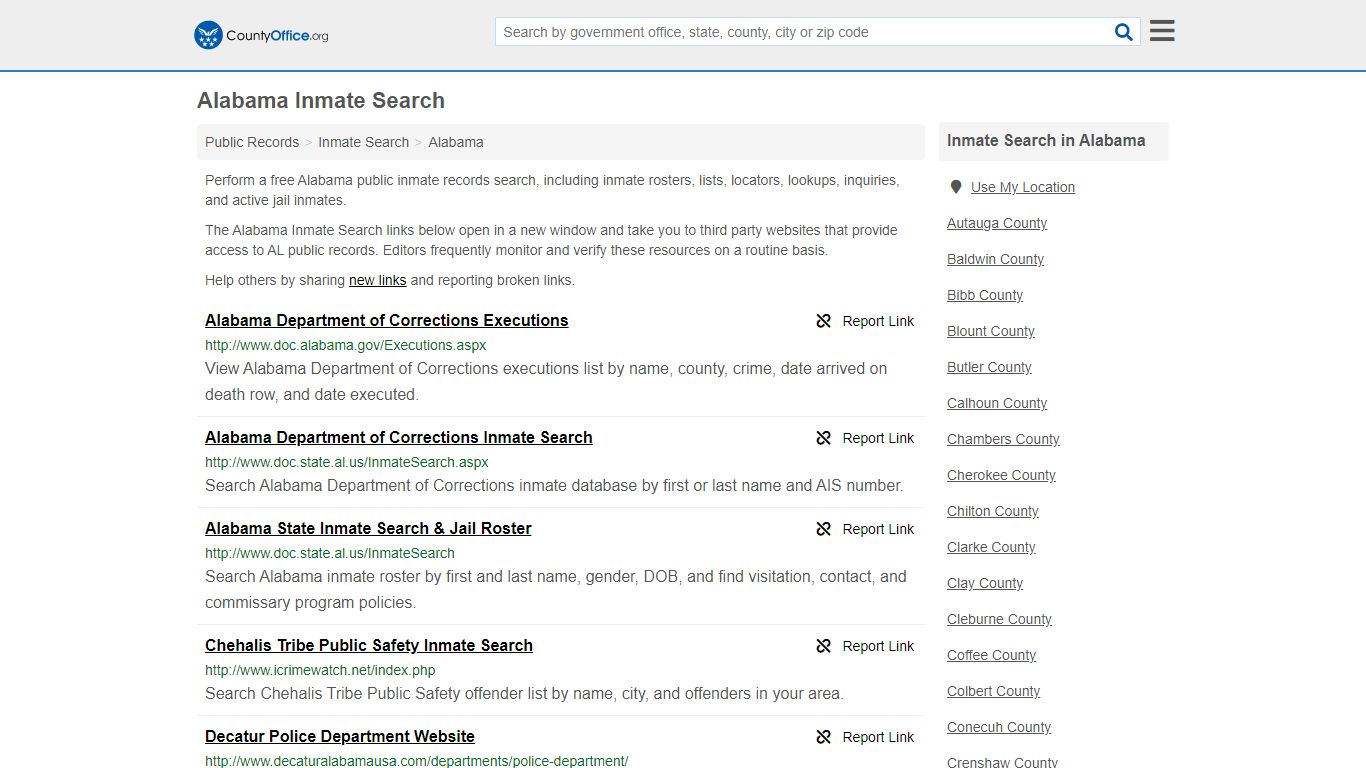The height and width of the screenshot is (768, 1366).
Task: Select Blount County
Action: (x=991, y=331)
